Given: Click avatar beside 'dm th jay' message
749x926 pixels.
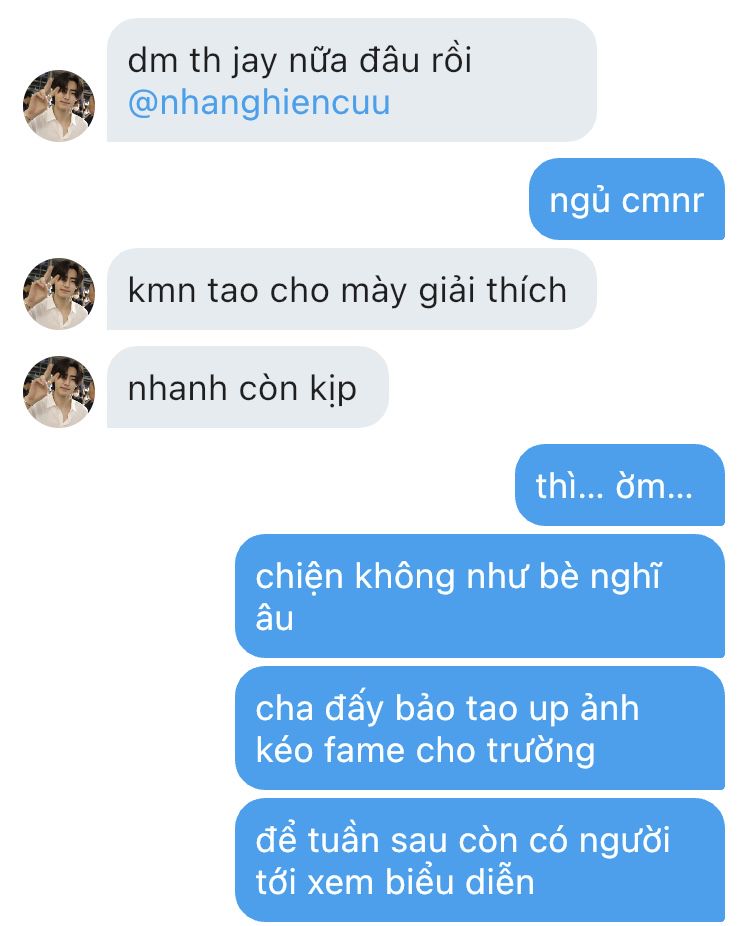Looking at the screenshot, I should 58,106.
